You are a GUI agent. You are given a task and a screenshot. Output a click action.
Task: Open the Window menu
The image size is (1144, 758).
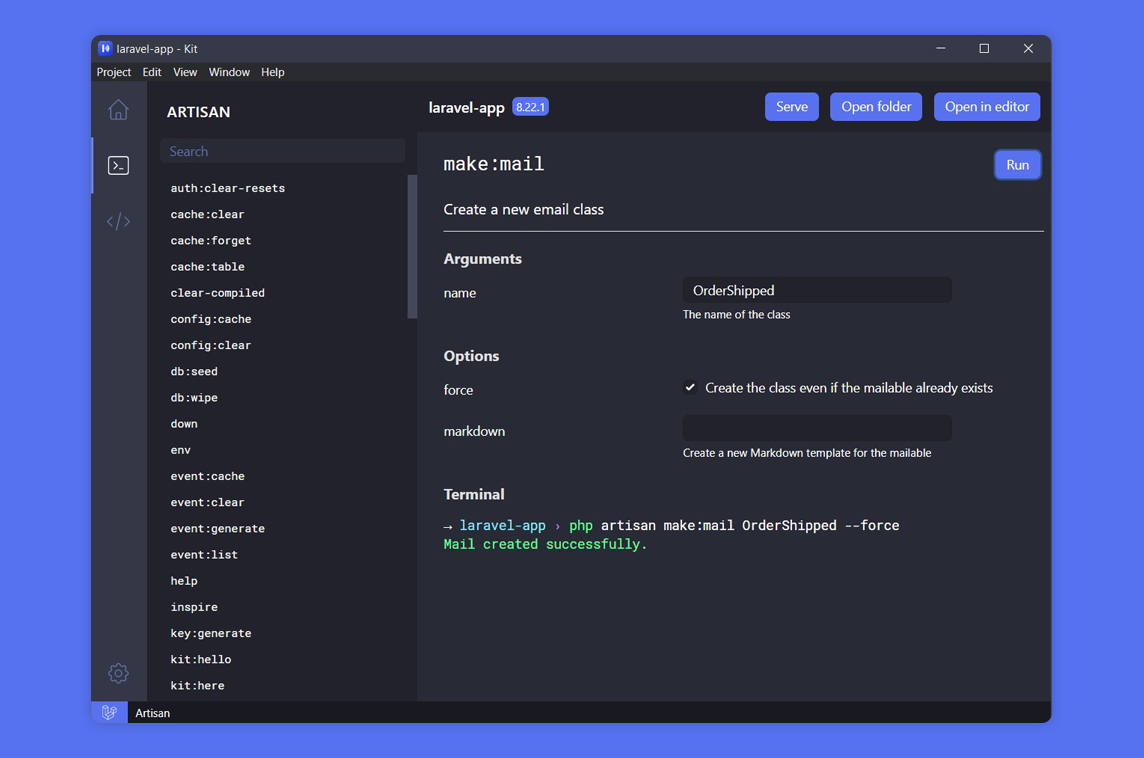(x=229, y=72)
